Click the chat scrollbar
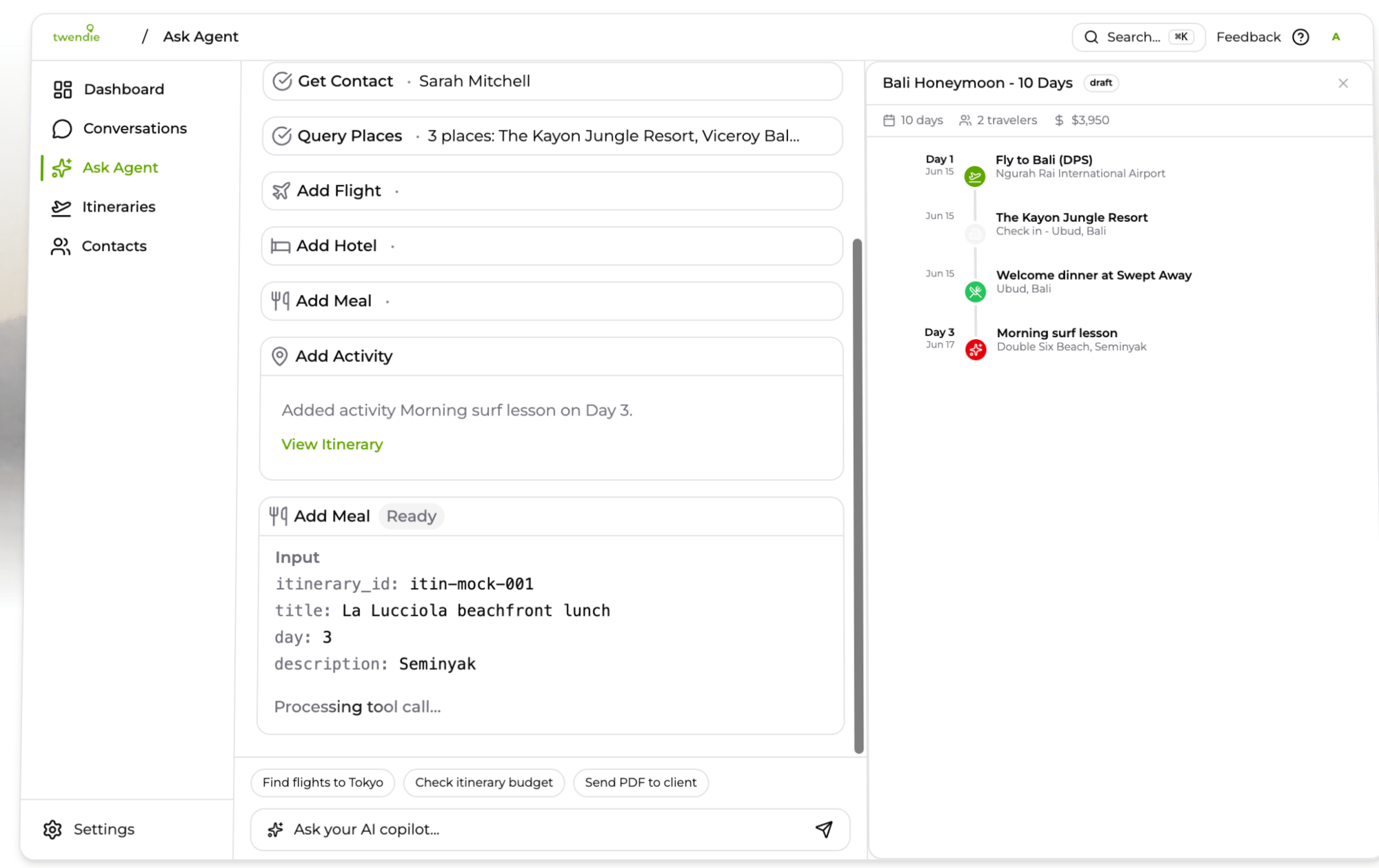The width and height of the screenshot is (1379, 868). (858, 496)
